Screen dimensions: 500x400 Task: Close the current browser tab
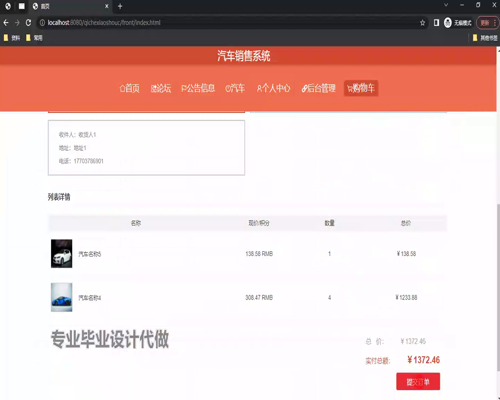tap(107, 6)
